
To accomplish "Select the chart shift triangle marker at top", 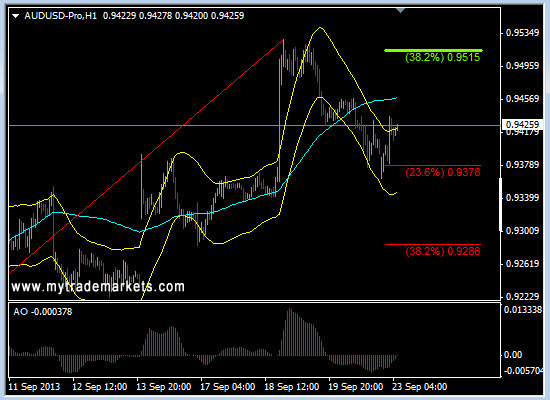I will [x=400, y=11].
